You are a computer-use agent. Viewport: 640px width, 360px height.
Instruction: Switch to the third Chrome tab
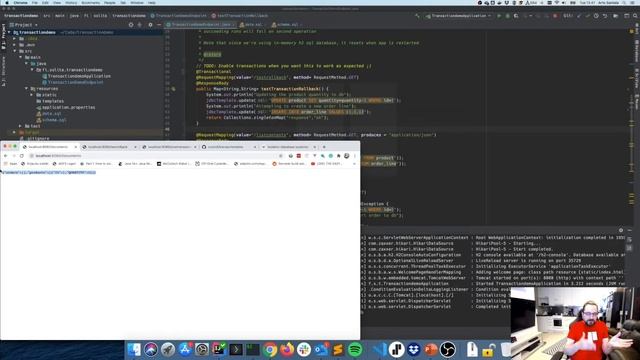pyautogui.click(x=169, y=147)
